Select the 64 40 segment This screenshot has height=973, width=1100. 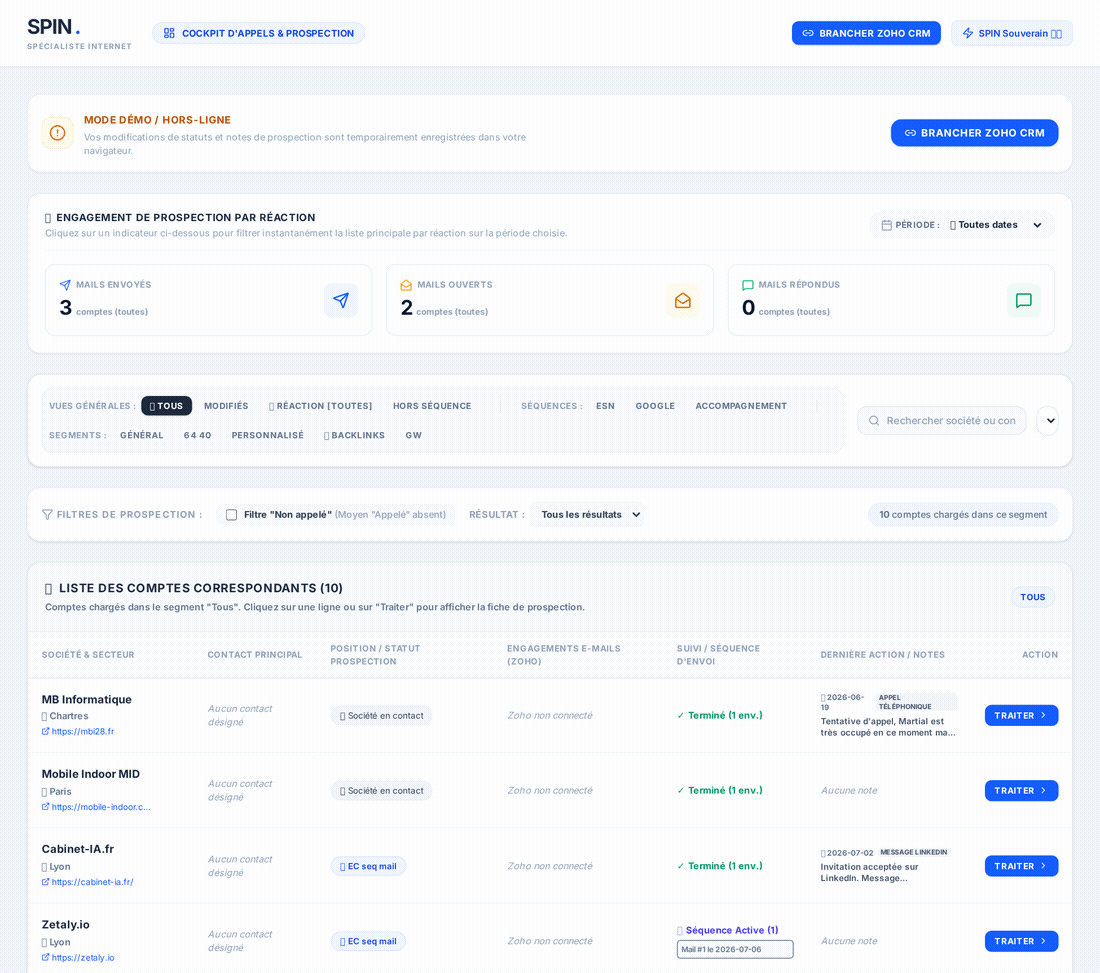(197, 435)
